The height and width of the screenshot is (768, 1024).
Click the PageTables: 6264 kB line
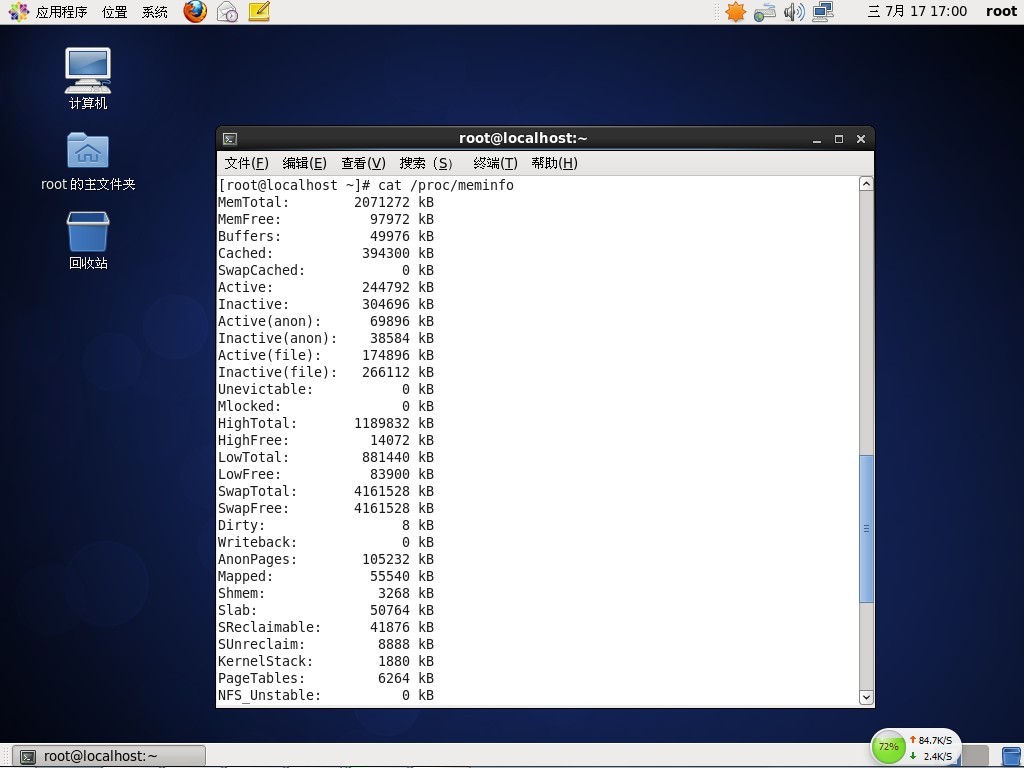[326, 678]
